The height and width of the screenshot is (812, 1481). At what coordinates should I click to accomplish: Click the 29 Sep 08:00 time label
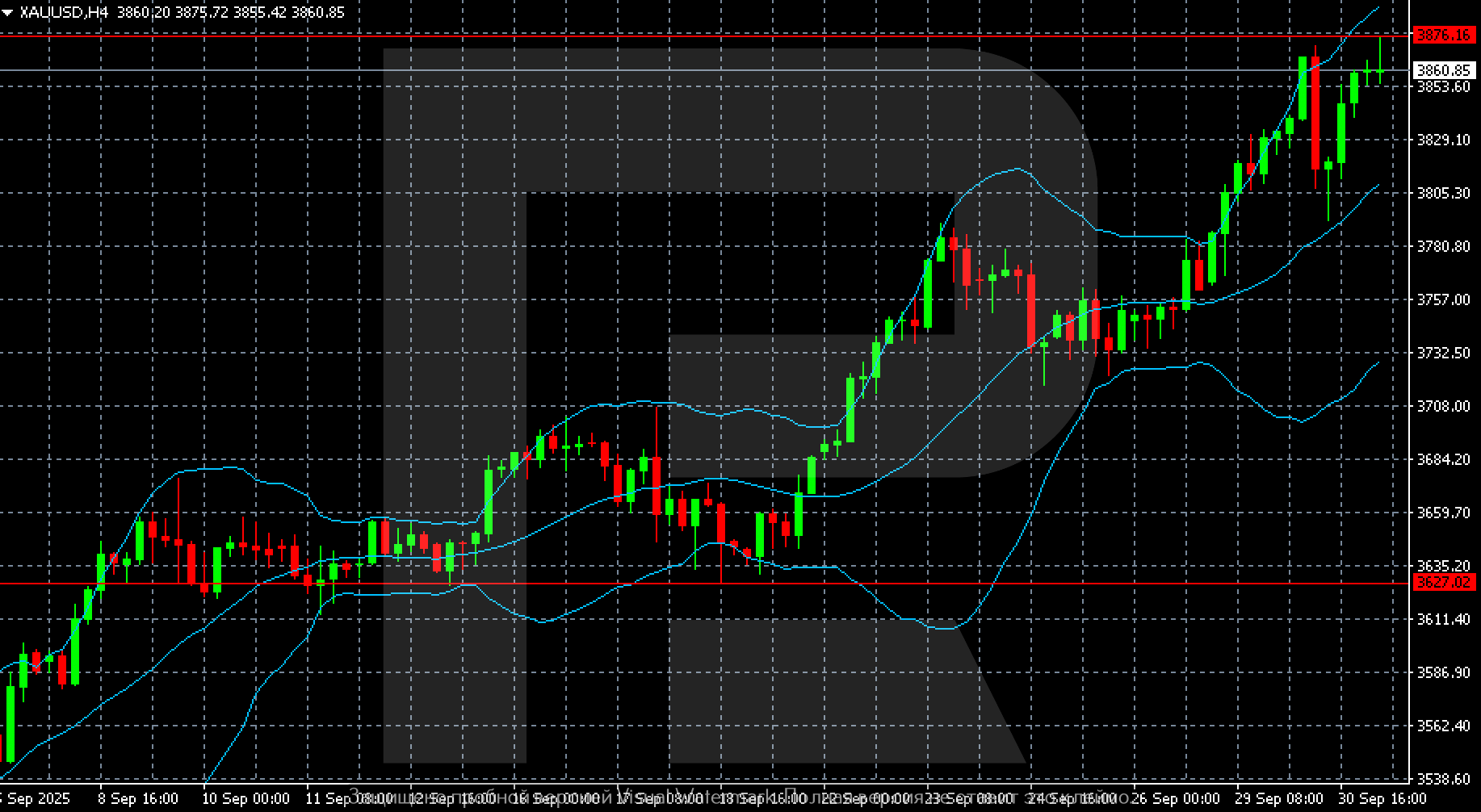1279,798
